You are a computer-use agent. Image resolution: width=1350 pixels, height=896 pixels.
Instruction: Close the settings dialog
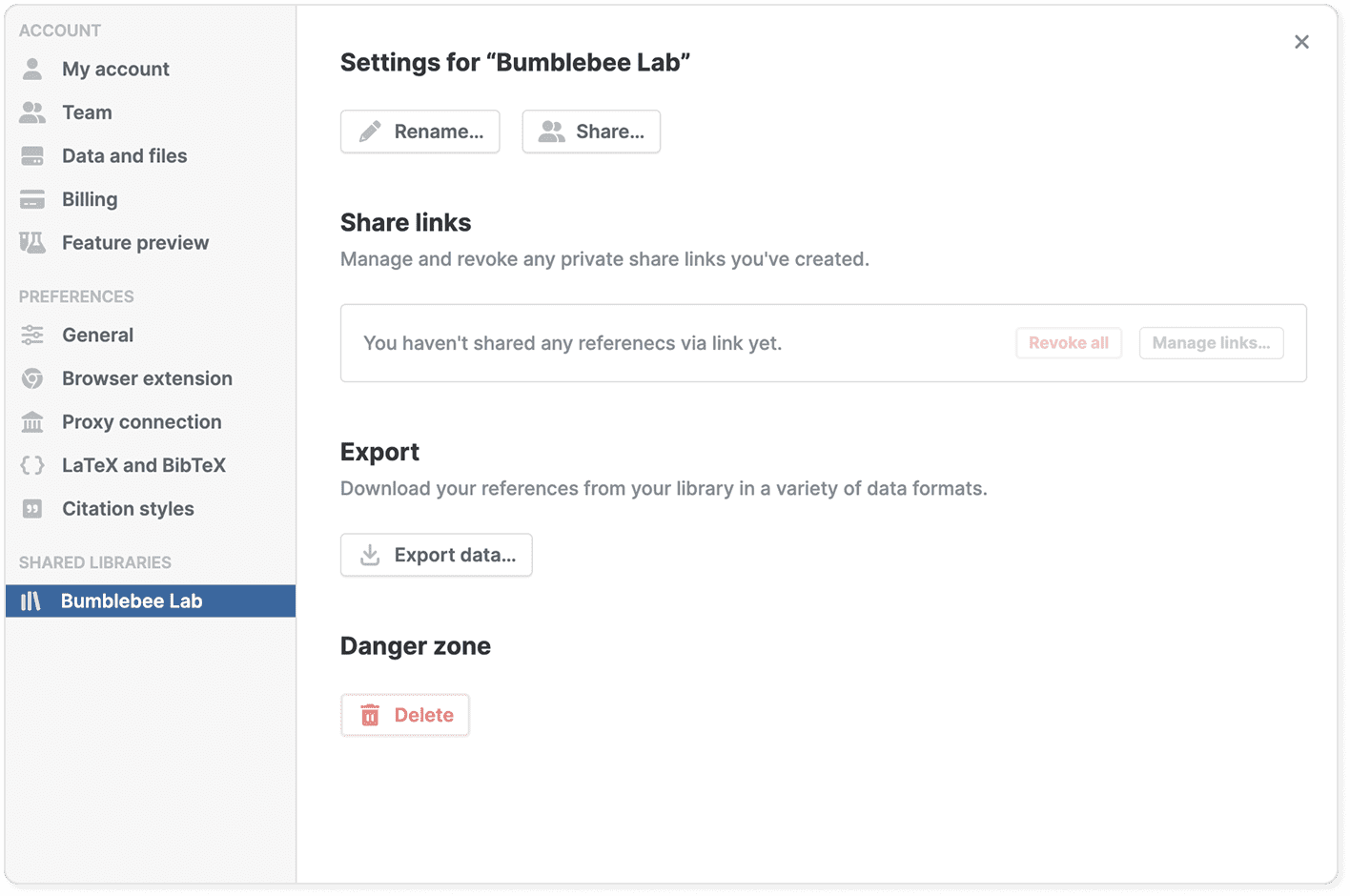1301,42
